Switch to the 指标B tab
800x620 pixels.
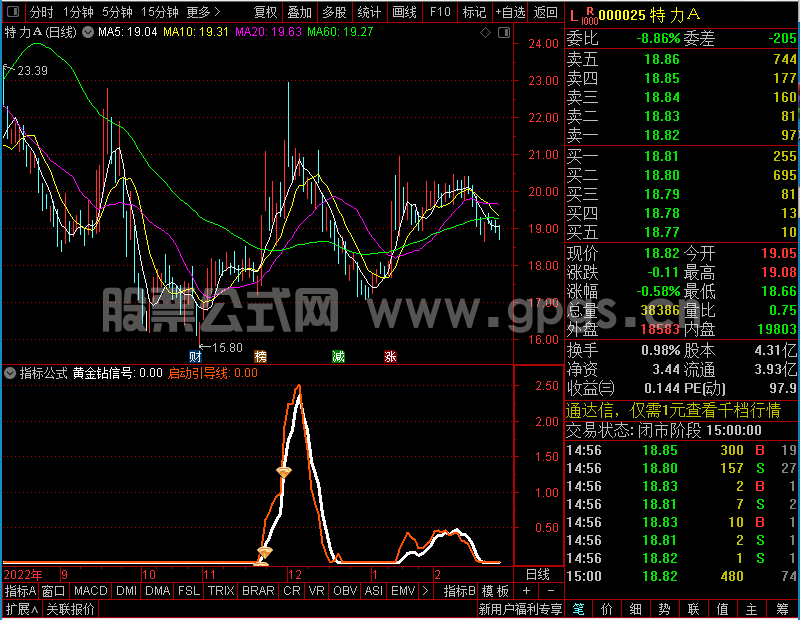460,591
